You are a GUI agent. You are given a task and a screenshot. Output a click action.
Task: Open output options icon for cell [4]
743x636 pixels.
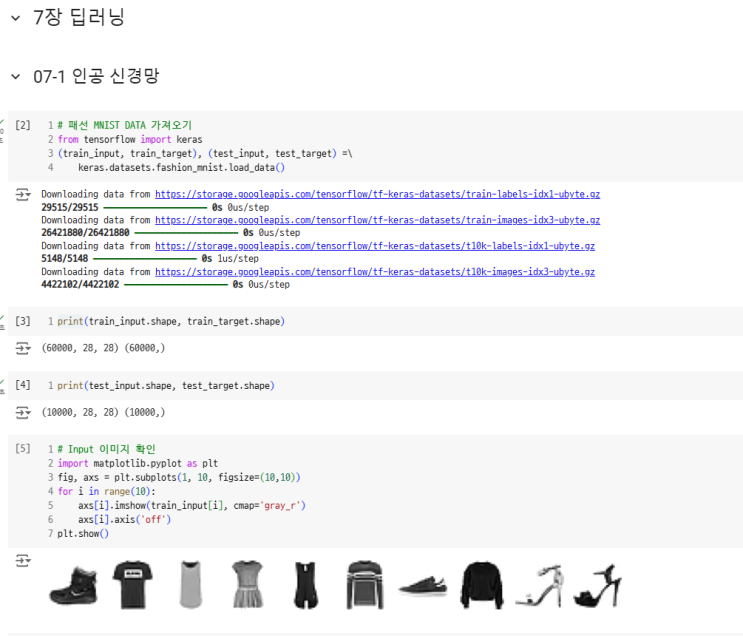(23, 412)
